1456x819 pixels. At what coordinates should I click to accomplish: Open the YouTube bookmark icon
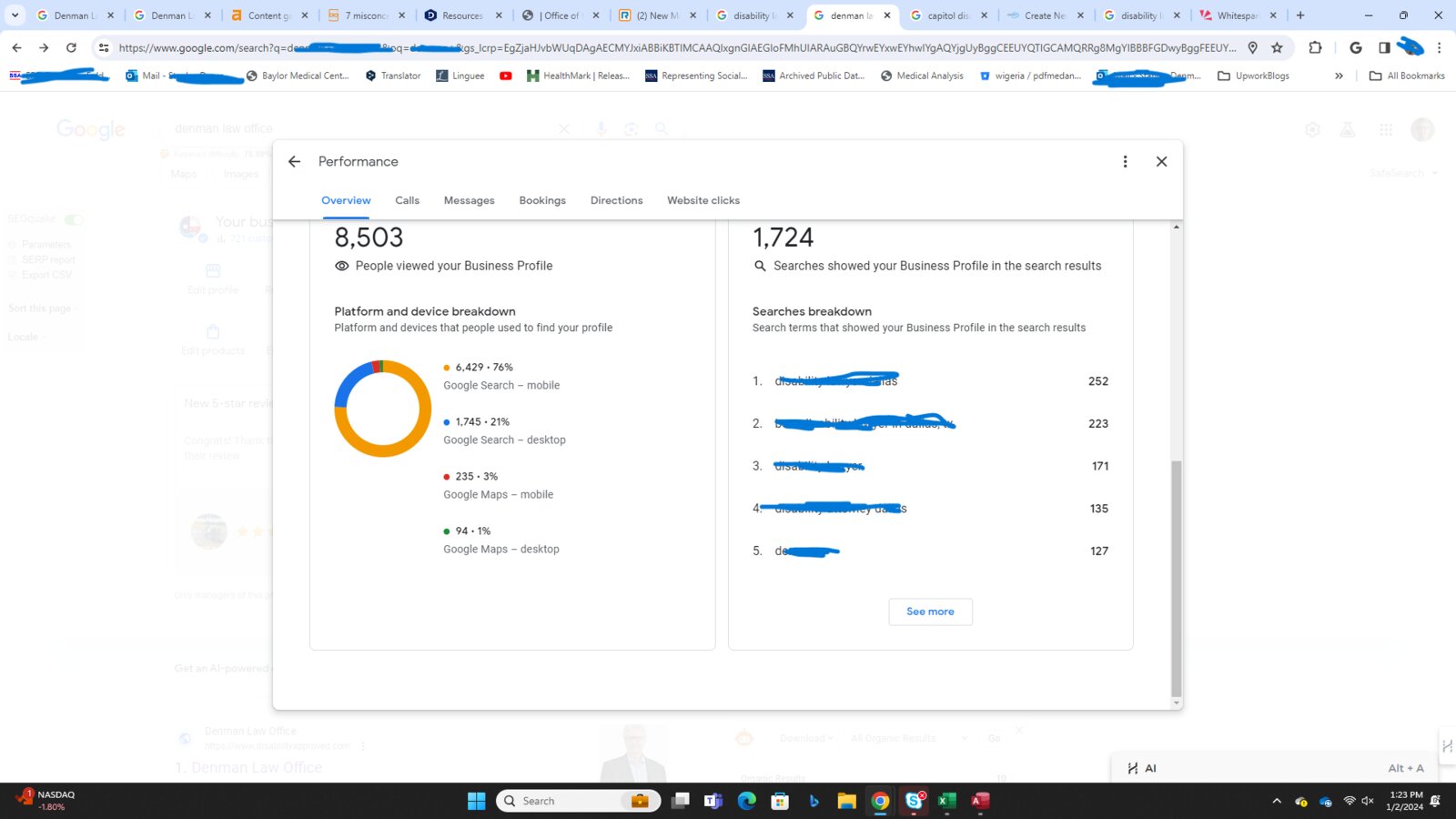tap(506, 76)
